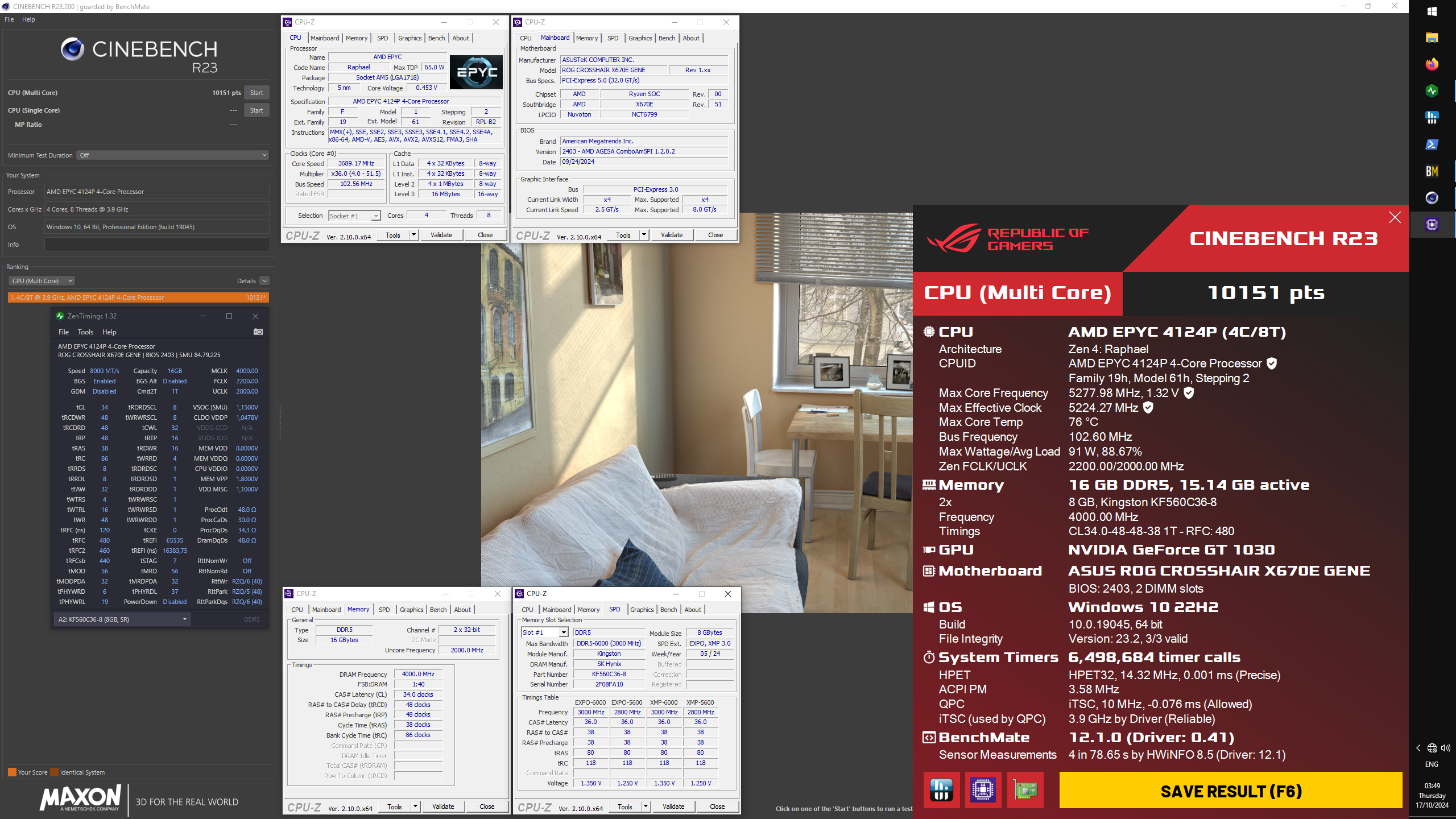
Task: Switch to About tab in CPU-Z SPD window
Action: point(693,610)
